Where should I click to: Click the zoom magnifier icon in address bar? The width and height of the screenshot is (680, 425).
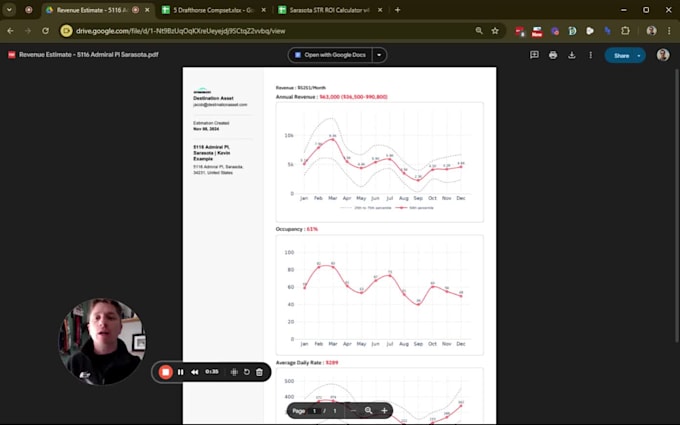pyautogui.click(x=479, y=31)
